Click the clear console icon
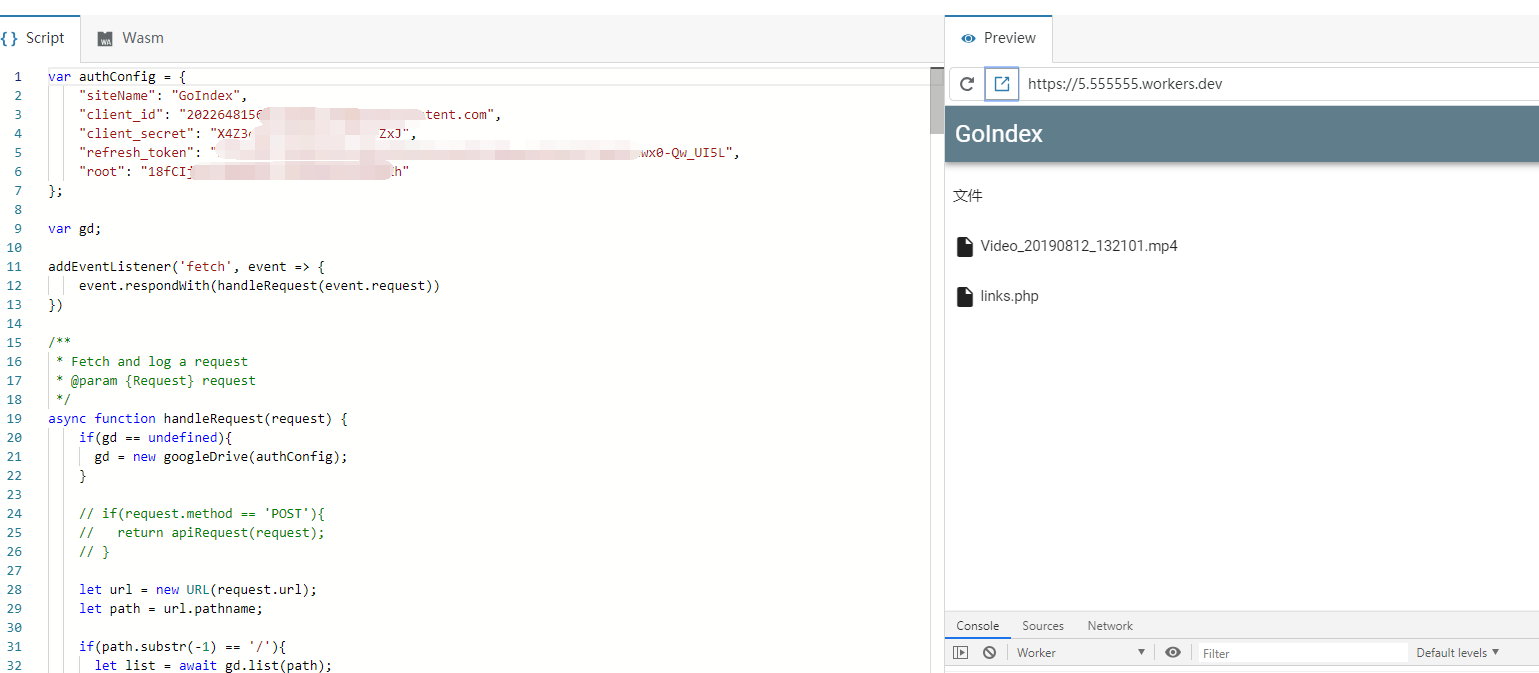1539x673 pixels. [x=989, y=653]
